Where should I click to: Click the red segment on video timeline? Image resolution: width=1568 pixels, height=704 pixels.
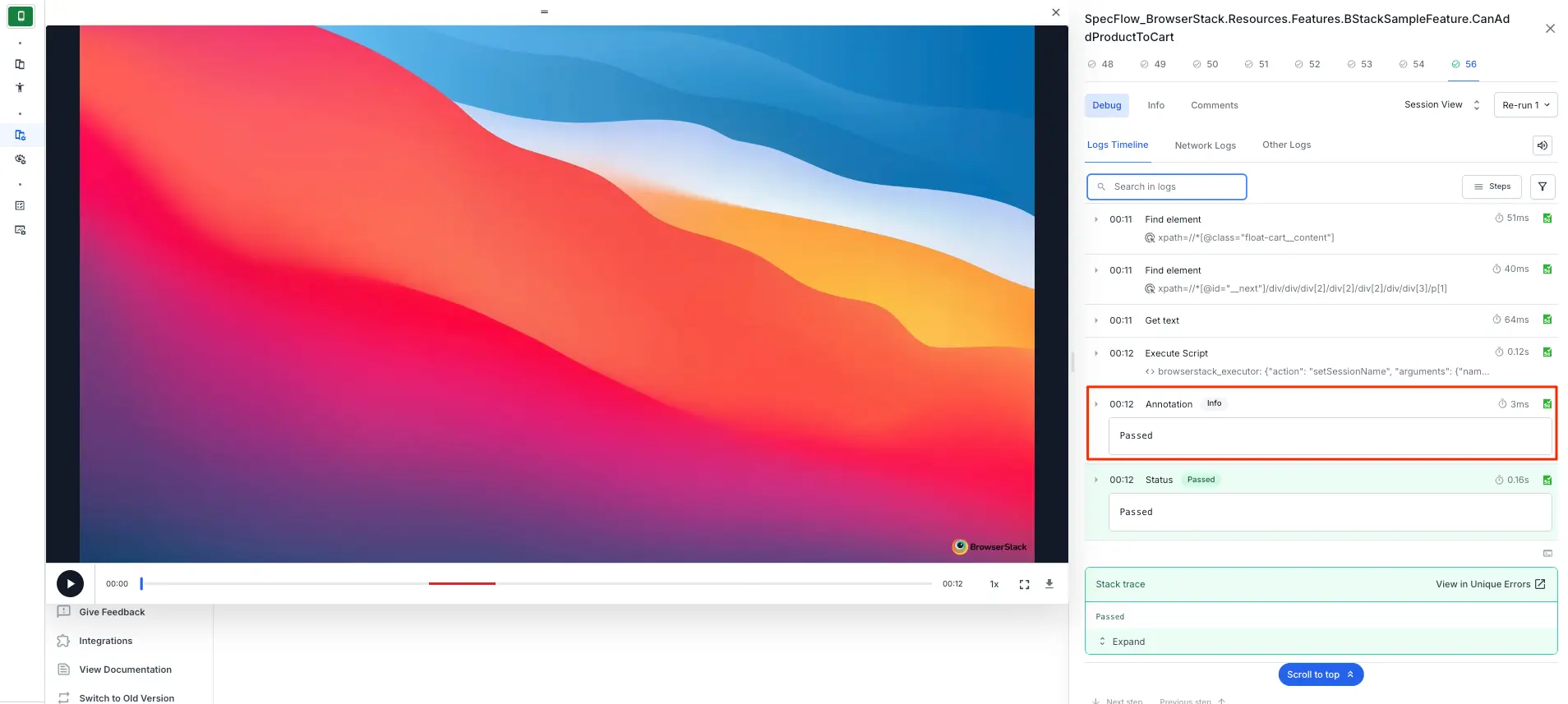pyautogui.click(x=462, y=583)
